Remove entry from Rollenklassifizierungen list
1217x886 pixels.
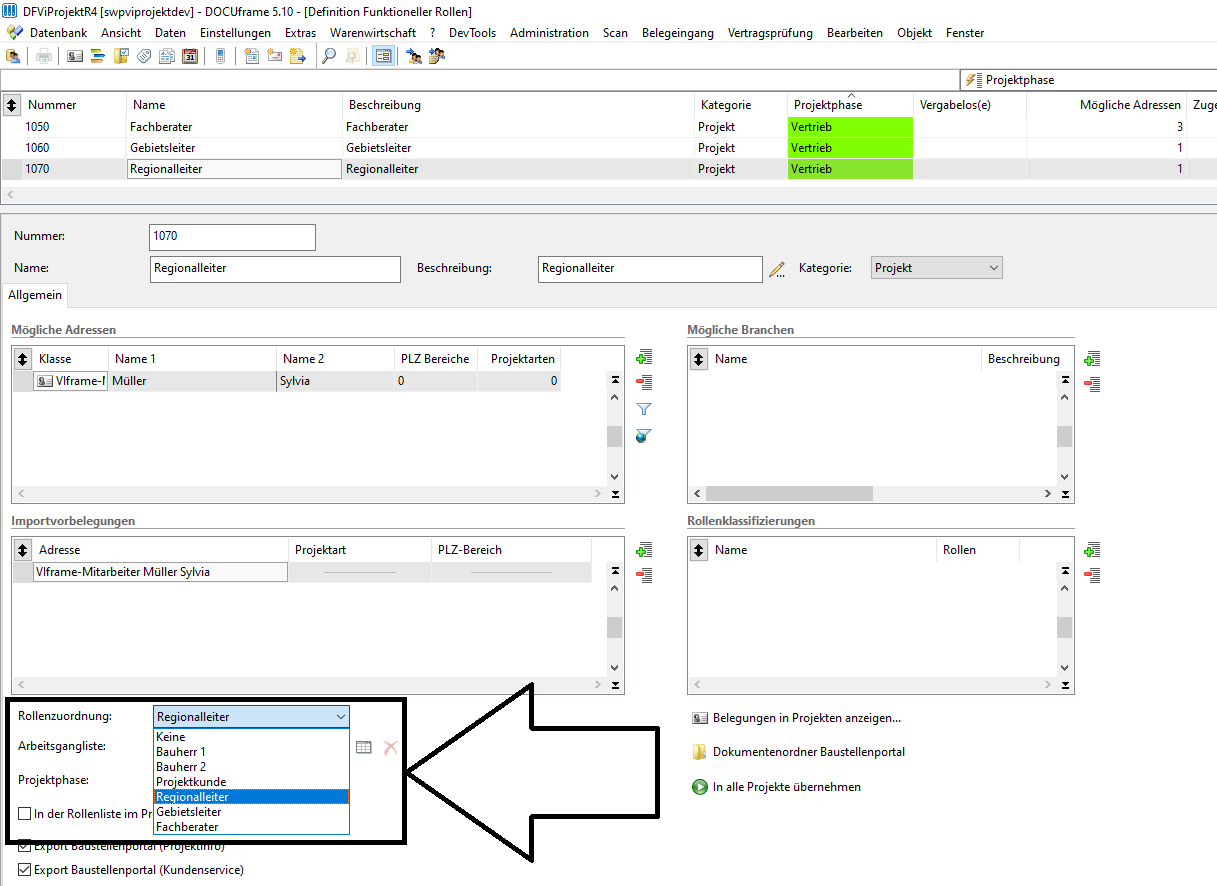1092,574
